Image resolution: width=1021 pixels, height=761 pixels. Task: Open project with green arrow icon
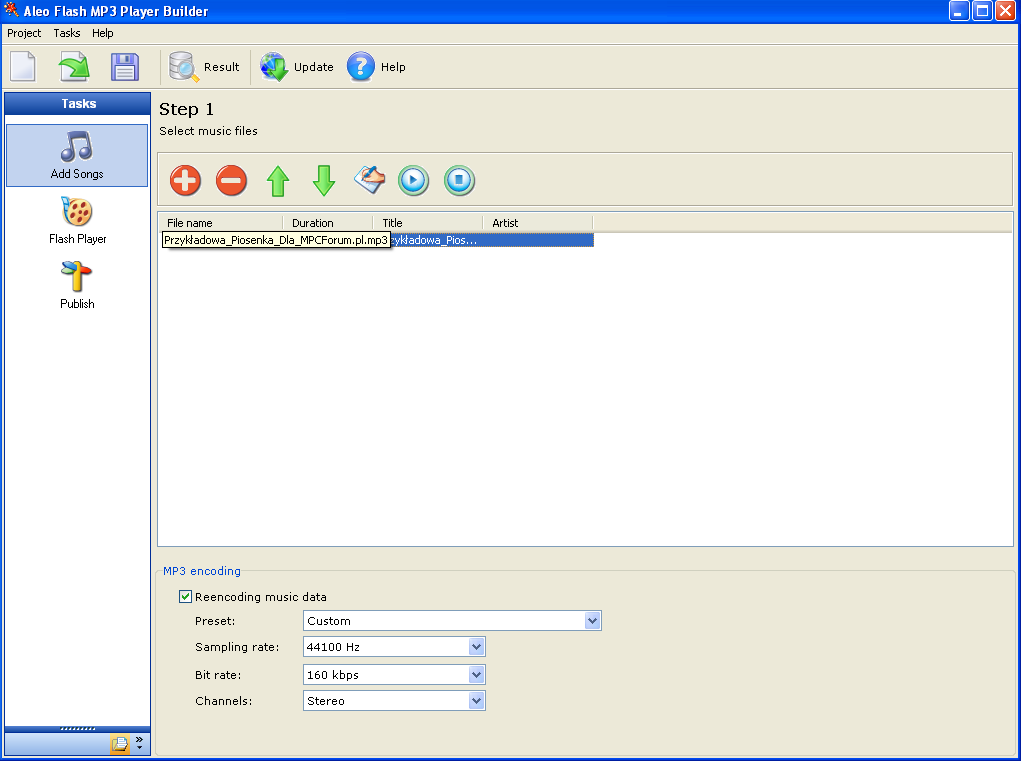(74, 66)
